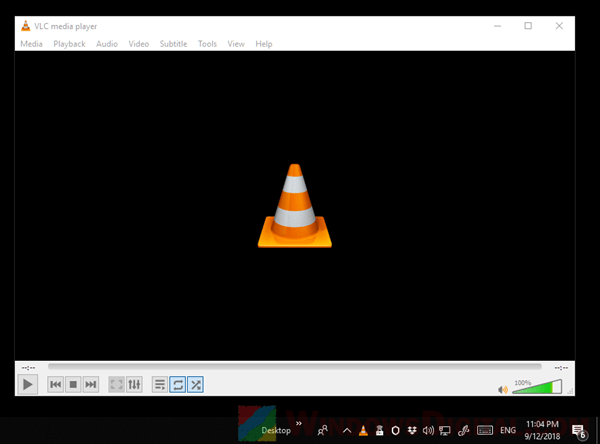600x444 pixels.
Task: Click the elapsed time label
Action: [28, 368]
